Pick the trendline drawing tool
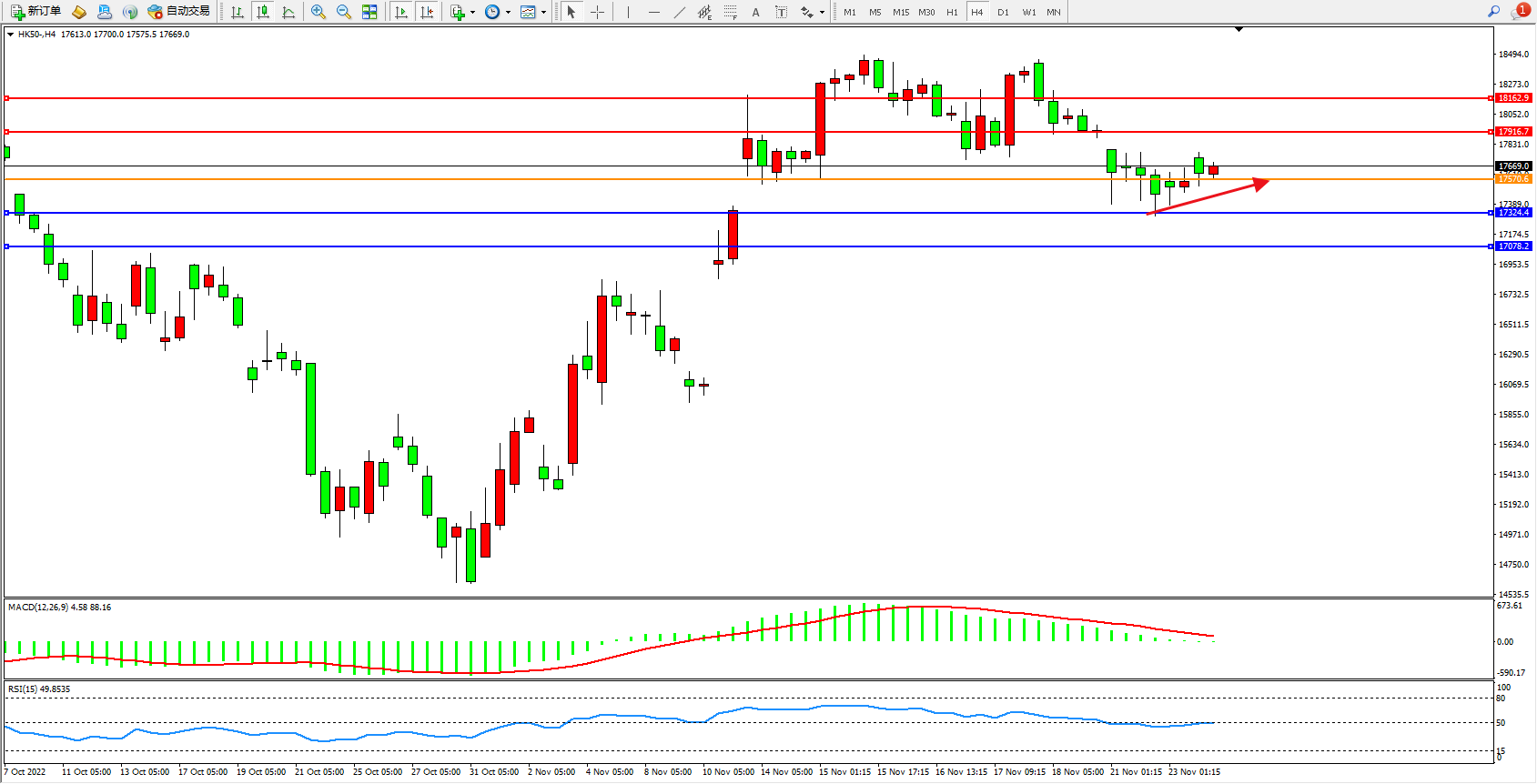1537x784 pixels. point(680,12)
